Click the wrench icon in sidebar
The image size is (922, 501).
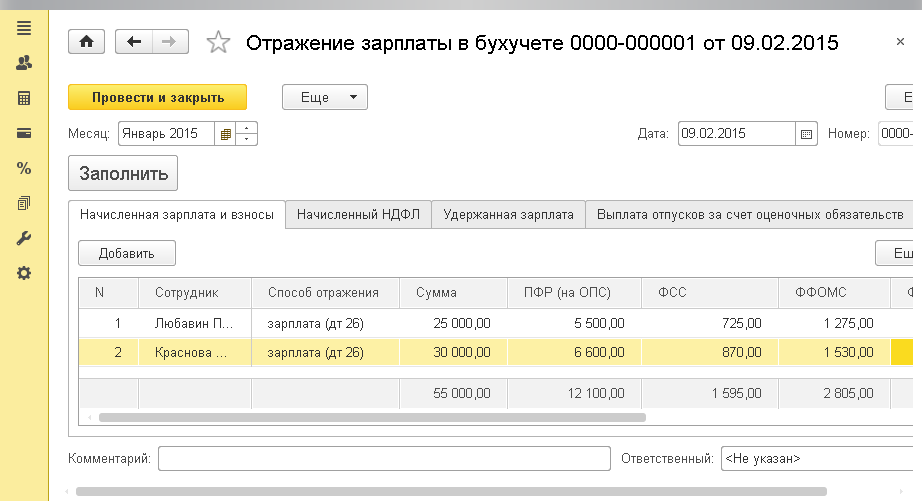pos(24,238)
